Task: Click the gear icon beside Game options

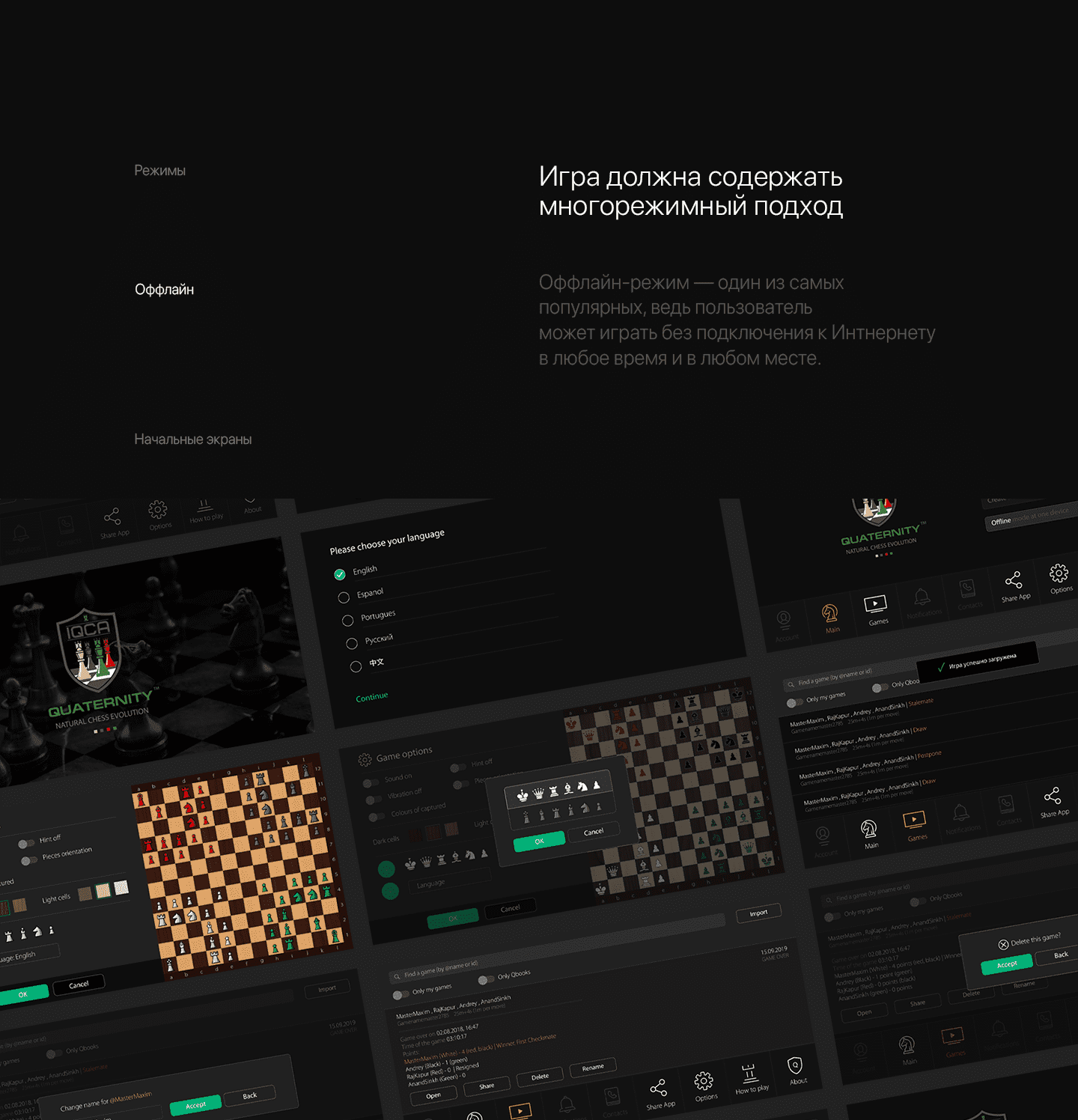Action: 365,760
